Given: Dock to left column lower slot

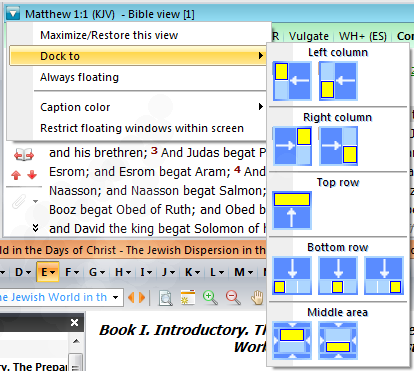Looking at the screenshot, I should [338, 81].
